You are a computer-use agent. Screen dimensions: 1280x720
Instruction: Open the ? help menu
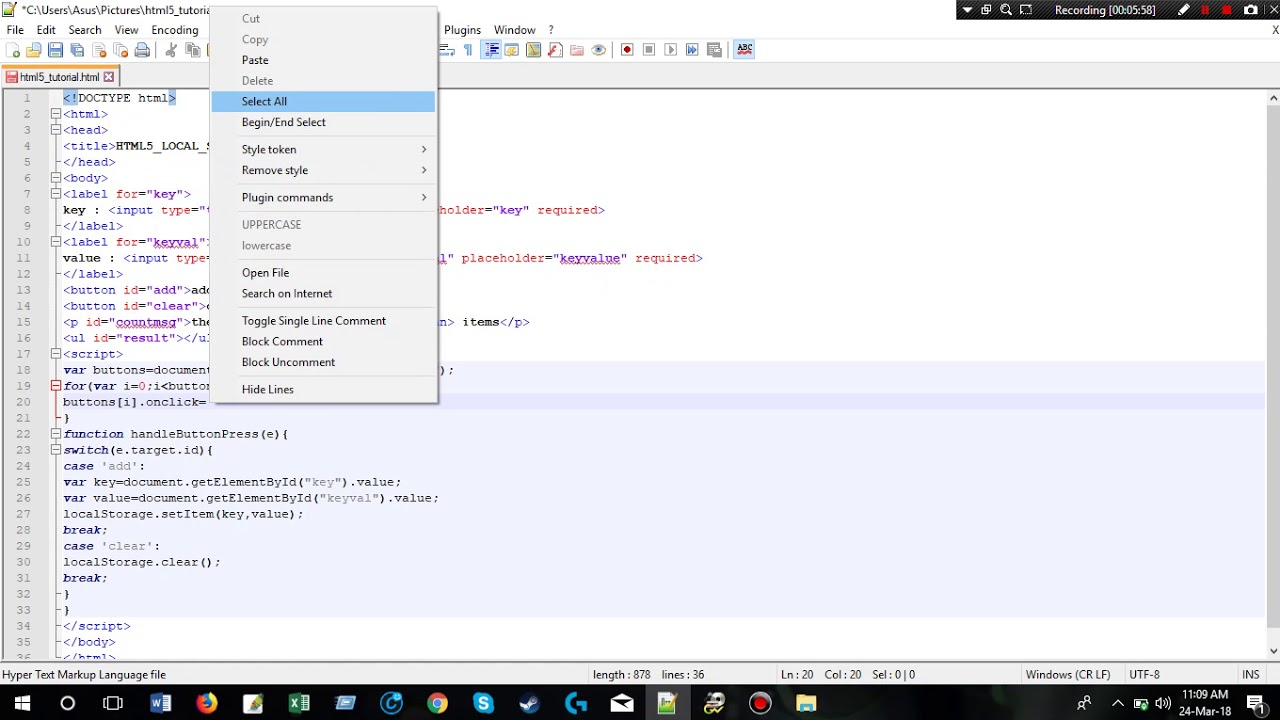551,30
